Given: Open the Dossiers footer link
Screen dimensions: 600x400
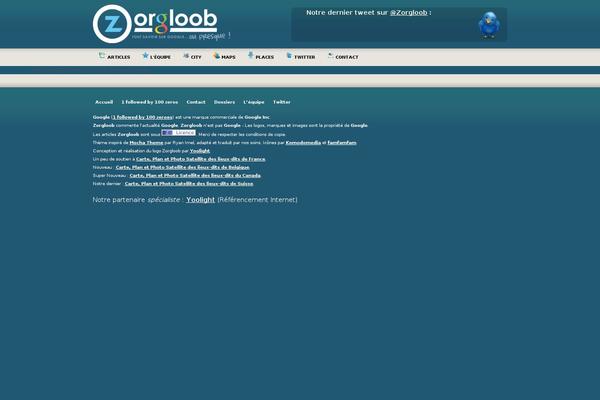Looking at the screenshot, I should pos(224,102).
